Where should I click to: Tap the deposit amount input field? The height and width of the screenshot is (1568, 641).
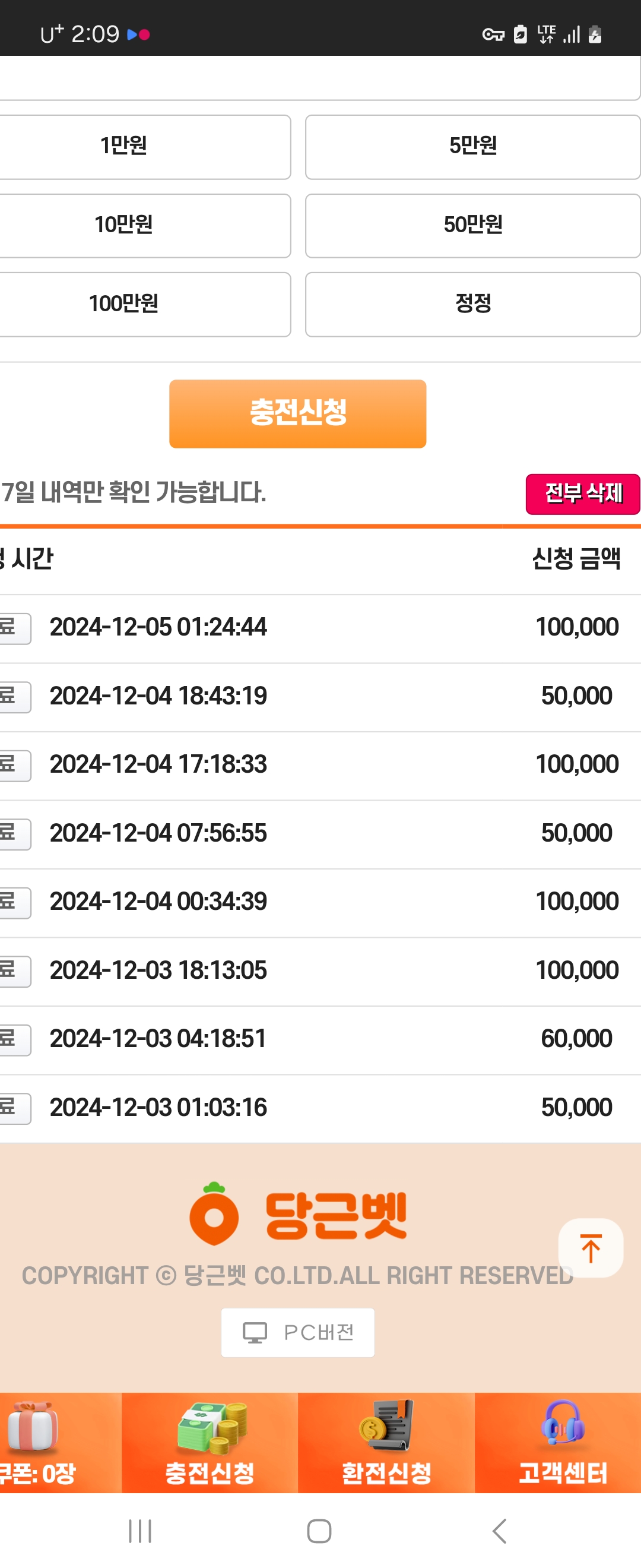click(320, 78)
